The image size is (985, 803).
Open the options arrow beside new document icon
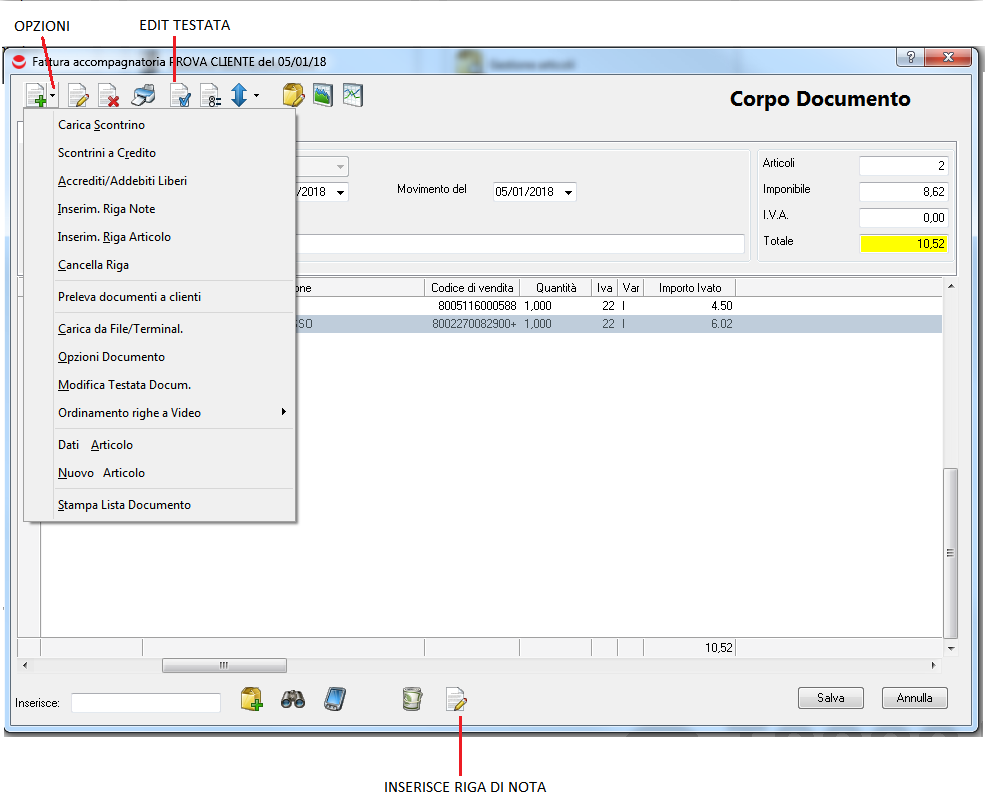click(x=53, y=97)
